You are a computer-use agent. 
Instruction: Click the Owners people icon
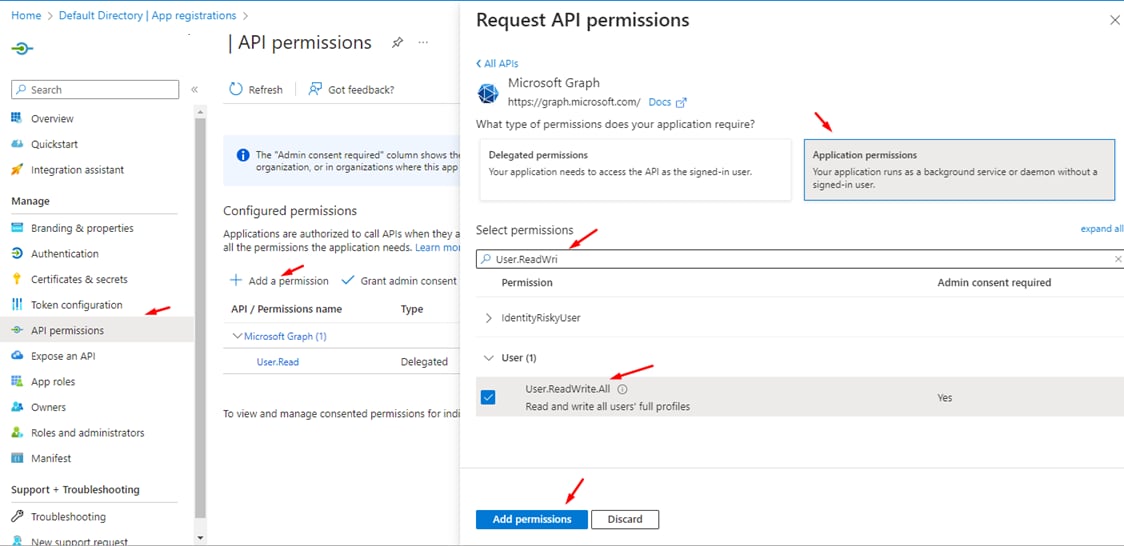point(17,407)
